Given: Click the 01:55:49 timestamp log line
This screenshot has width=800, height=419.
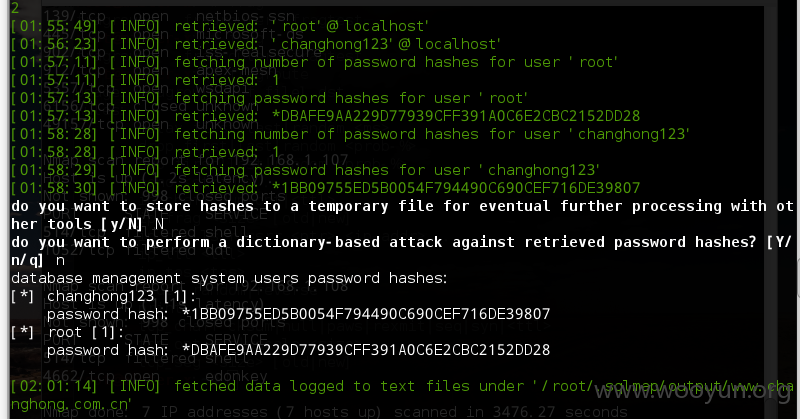Looking at the screenshot, I should pos(219,26).
